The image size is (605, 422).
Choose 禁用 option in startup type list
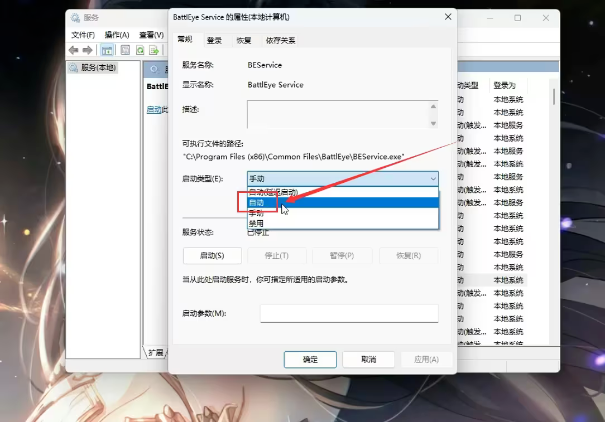[x=343, y=223]
